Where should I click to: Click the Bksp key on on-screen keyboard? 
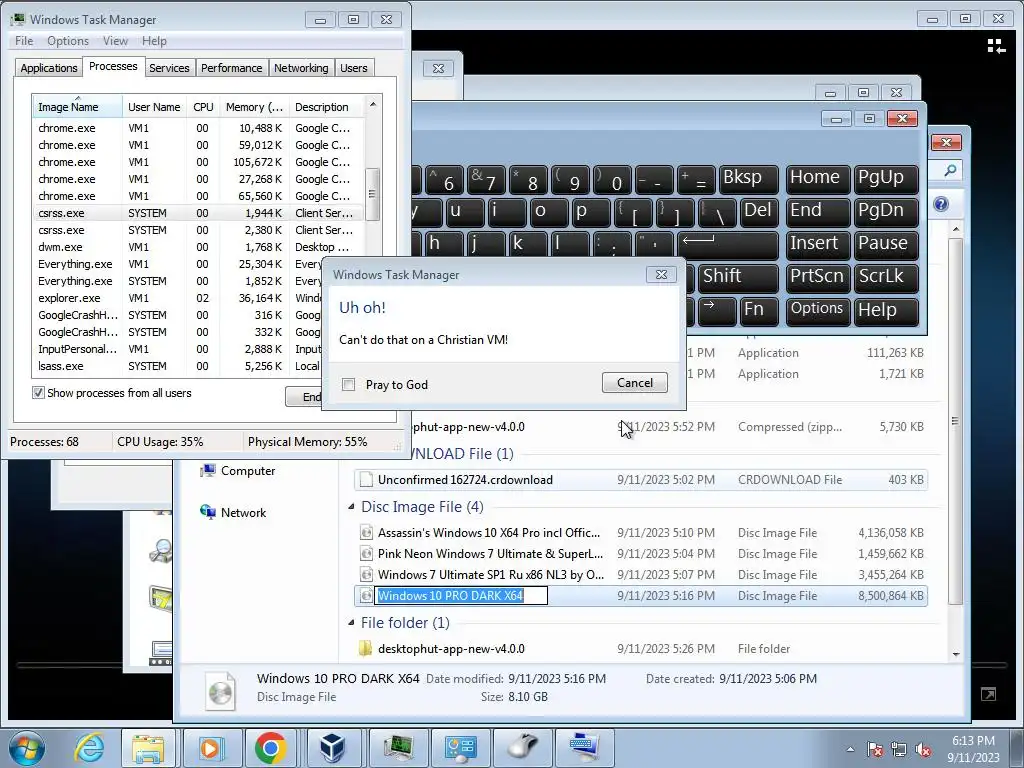748,178
